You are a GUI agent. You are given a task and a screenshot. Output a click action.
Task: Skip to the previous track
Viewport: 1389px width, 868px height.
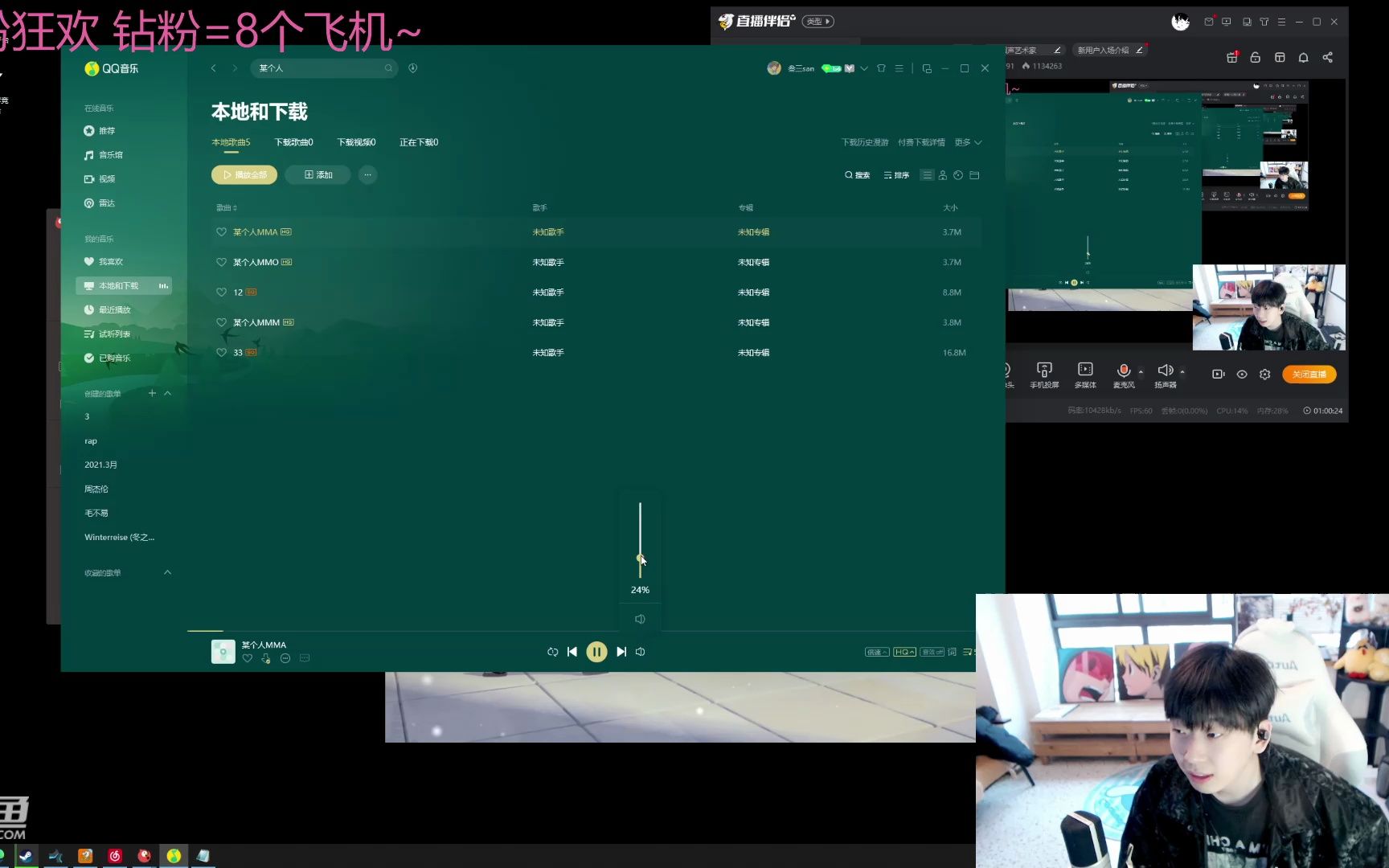pos(572,652)
